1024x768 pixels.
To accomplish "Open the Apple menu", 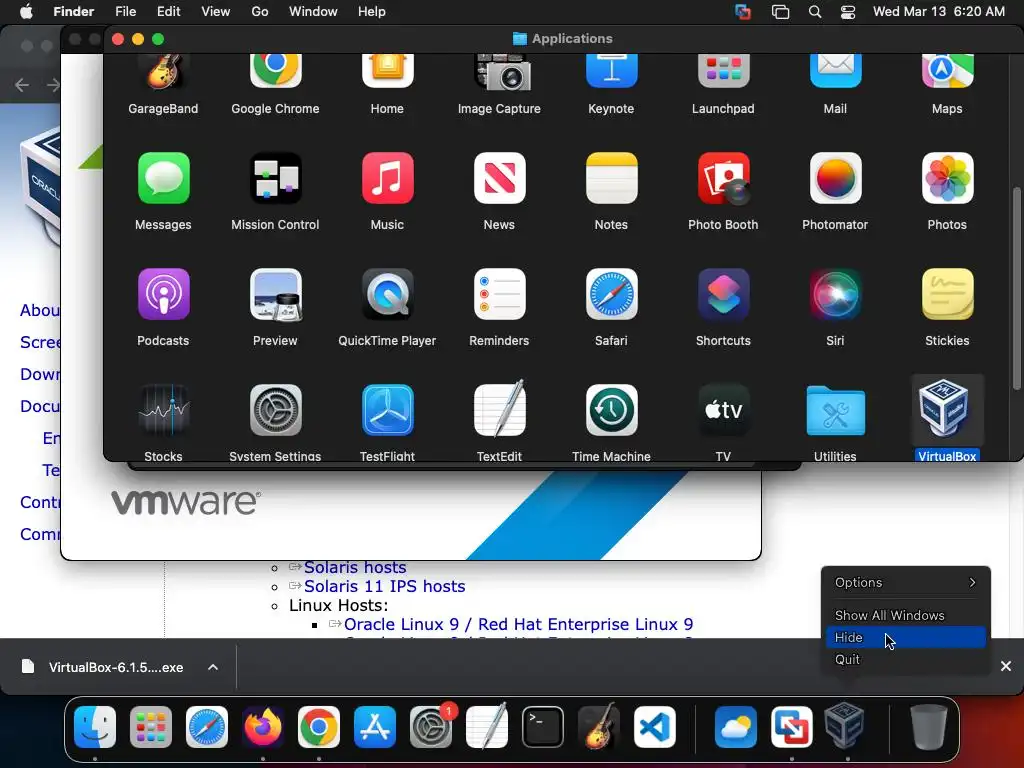I will pyautogui.click(x=26, y=12).
